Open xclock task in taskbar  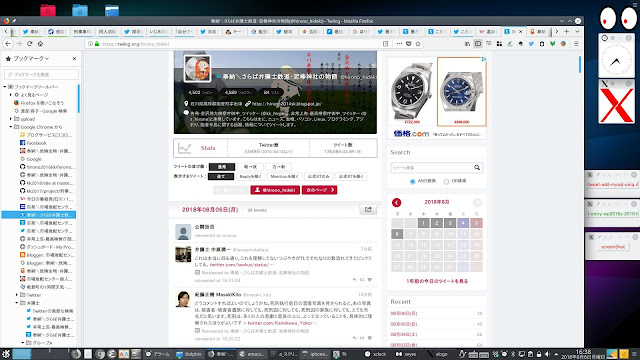point(376,354)
